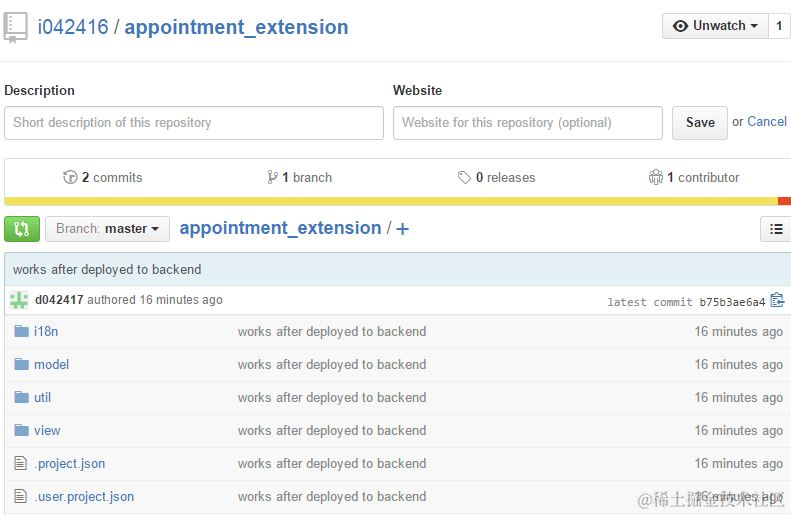Open commit message in model row
This screenshot has width=791, height=515.
point(332,364)
